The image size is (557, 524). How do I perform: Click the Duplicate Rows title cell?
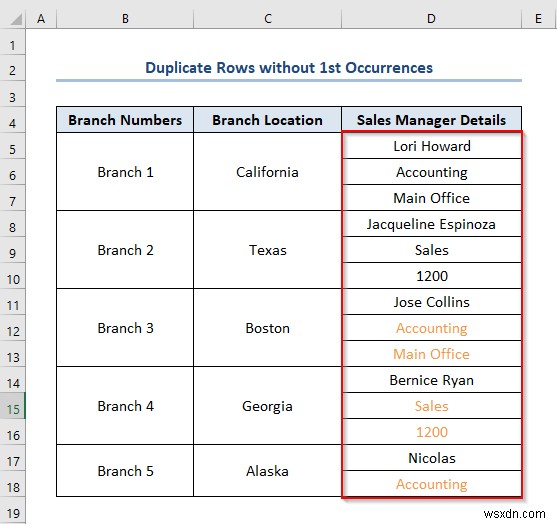(289, 67)
